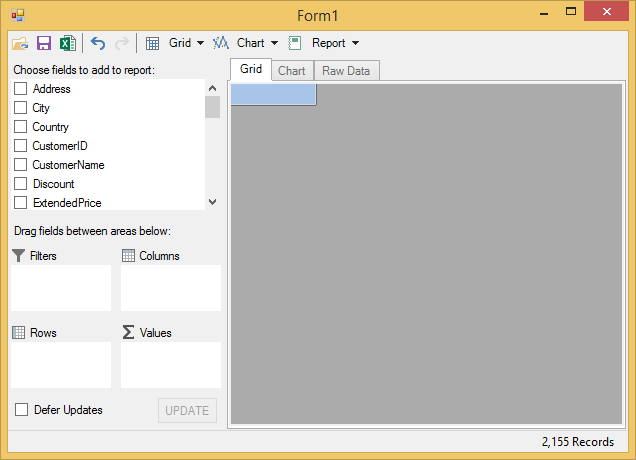The image size is (636, 460).
Task: Expand the Report dropdown arrow
Action: click(x=355, y=43)
